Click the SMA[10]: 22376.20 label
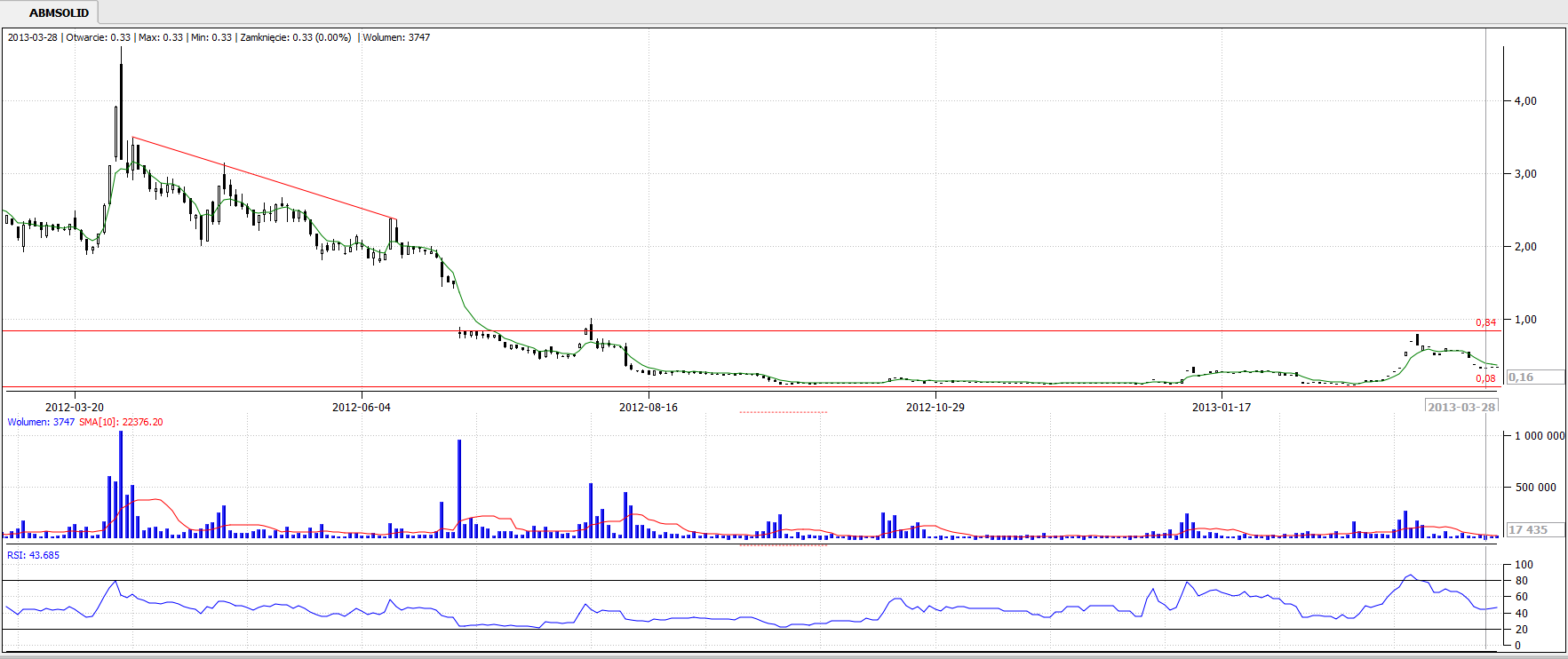 point(121,422)
